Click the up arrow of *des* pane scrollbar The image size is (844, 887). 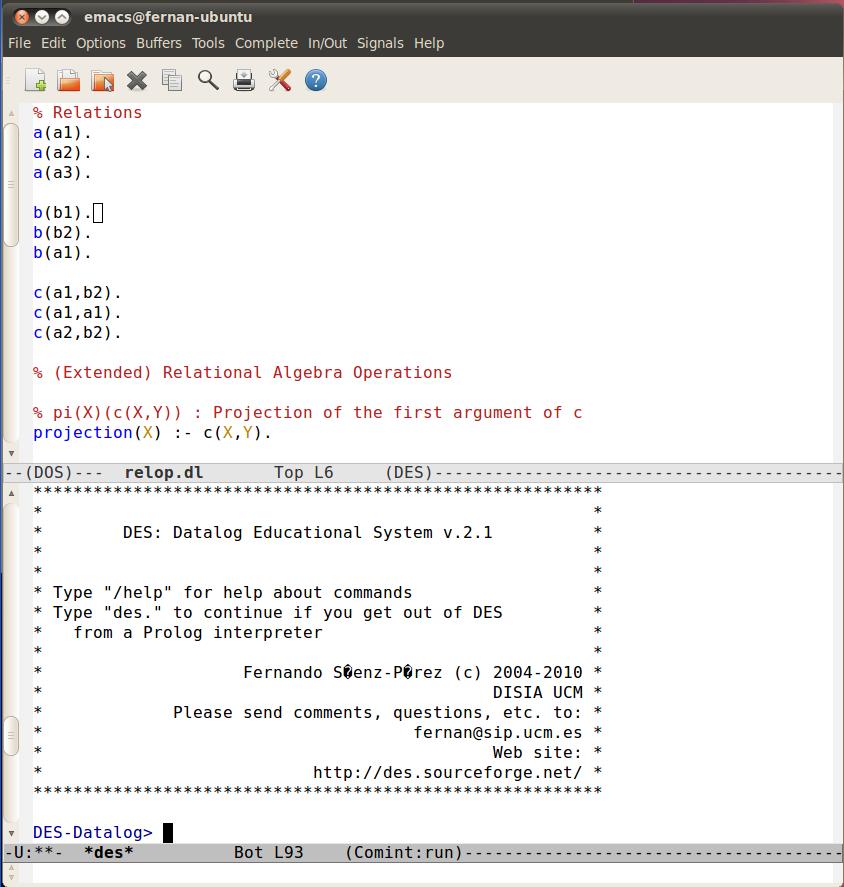11,493
